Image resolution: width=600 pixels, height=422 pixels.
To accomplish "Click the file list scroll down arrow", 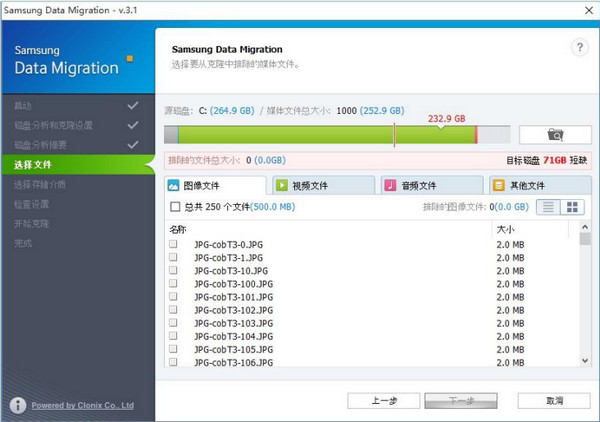I will (x=585, y=360).
